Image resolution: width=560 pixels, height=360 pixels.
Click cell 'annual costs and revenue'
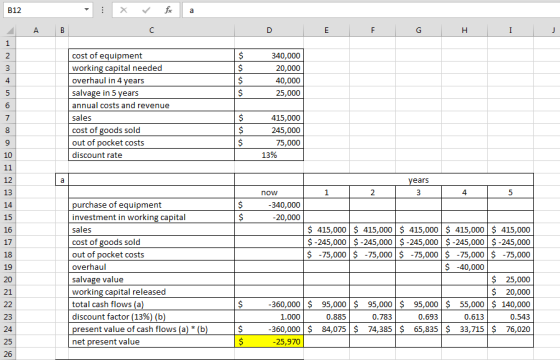151,105
